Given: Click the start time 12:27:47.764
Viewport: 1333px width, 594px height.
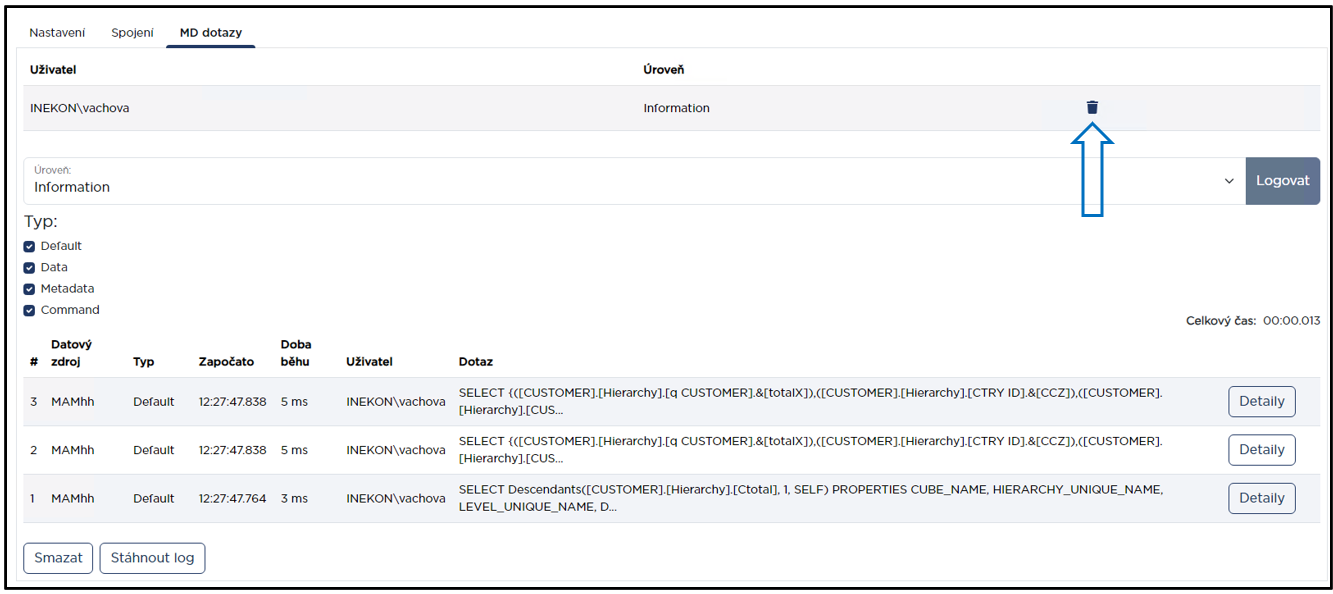Looking at the screenshot, I should point(233,498).
